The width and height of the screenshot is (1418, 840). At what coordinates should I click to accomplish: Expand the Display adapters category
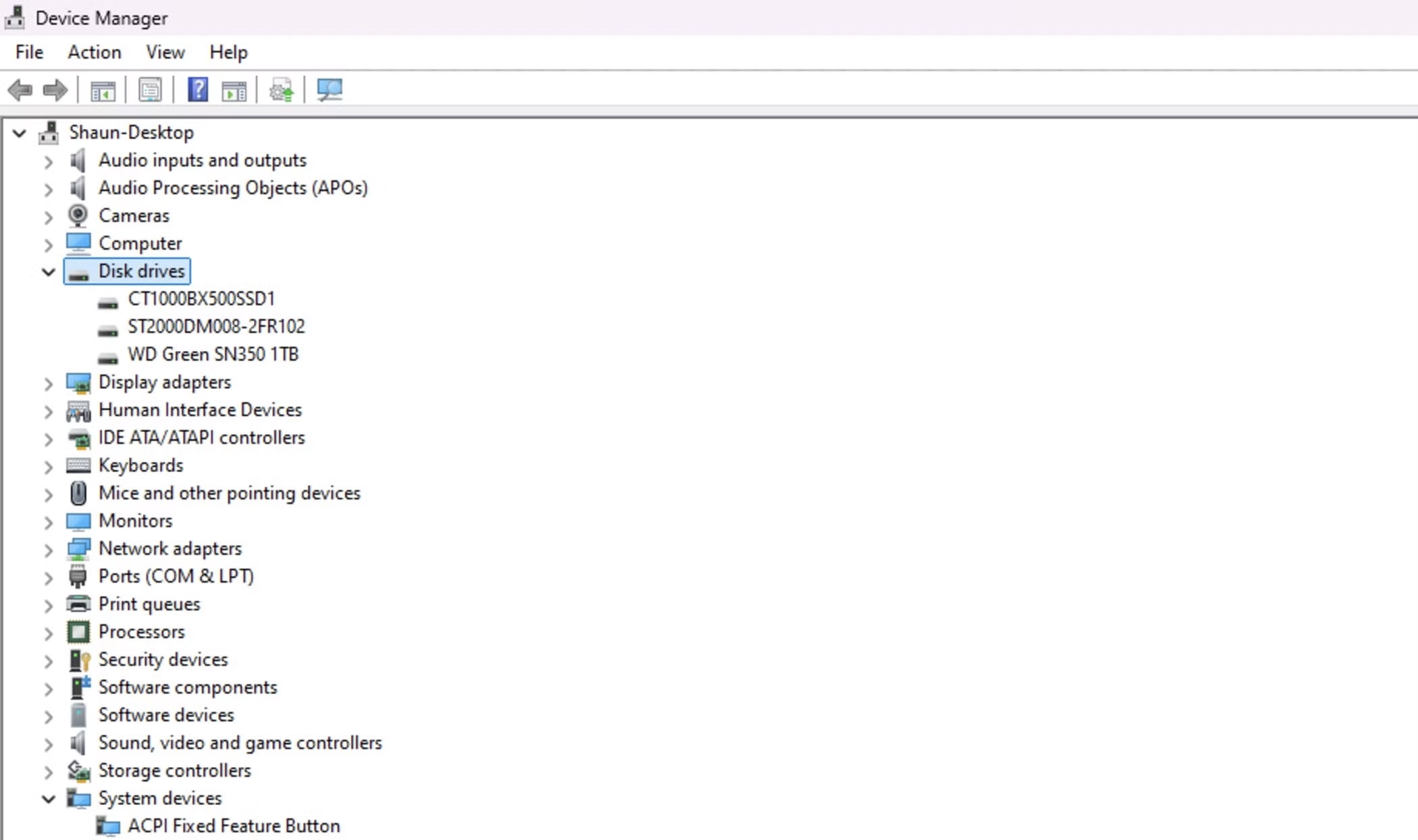point(48,384)
